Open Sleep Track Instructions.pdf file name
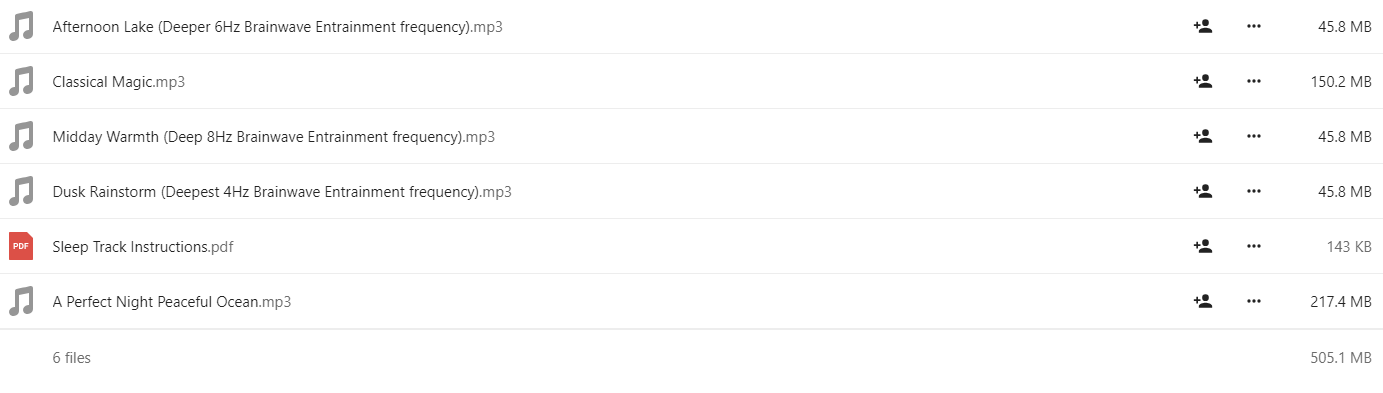Image resolution: width=1383 pixels, height=393 pixels. tap(143, 246)
